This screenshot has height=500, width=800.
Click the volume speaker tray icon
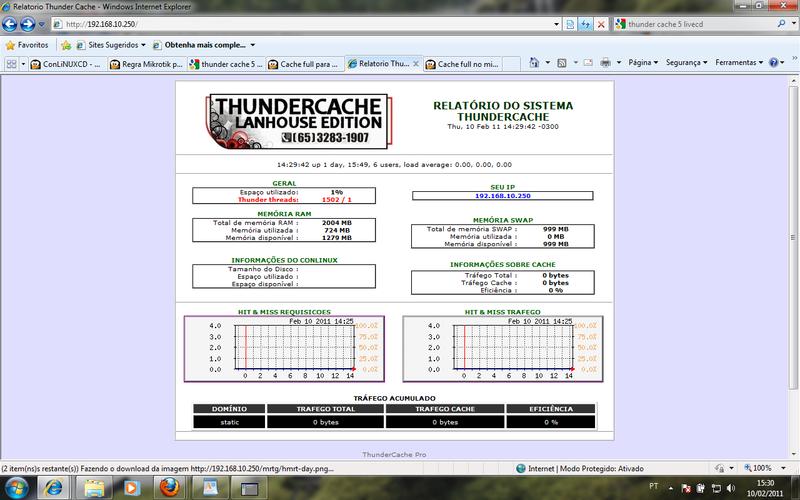[731, 488]
